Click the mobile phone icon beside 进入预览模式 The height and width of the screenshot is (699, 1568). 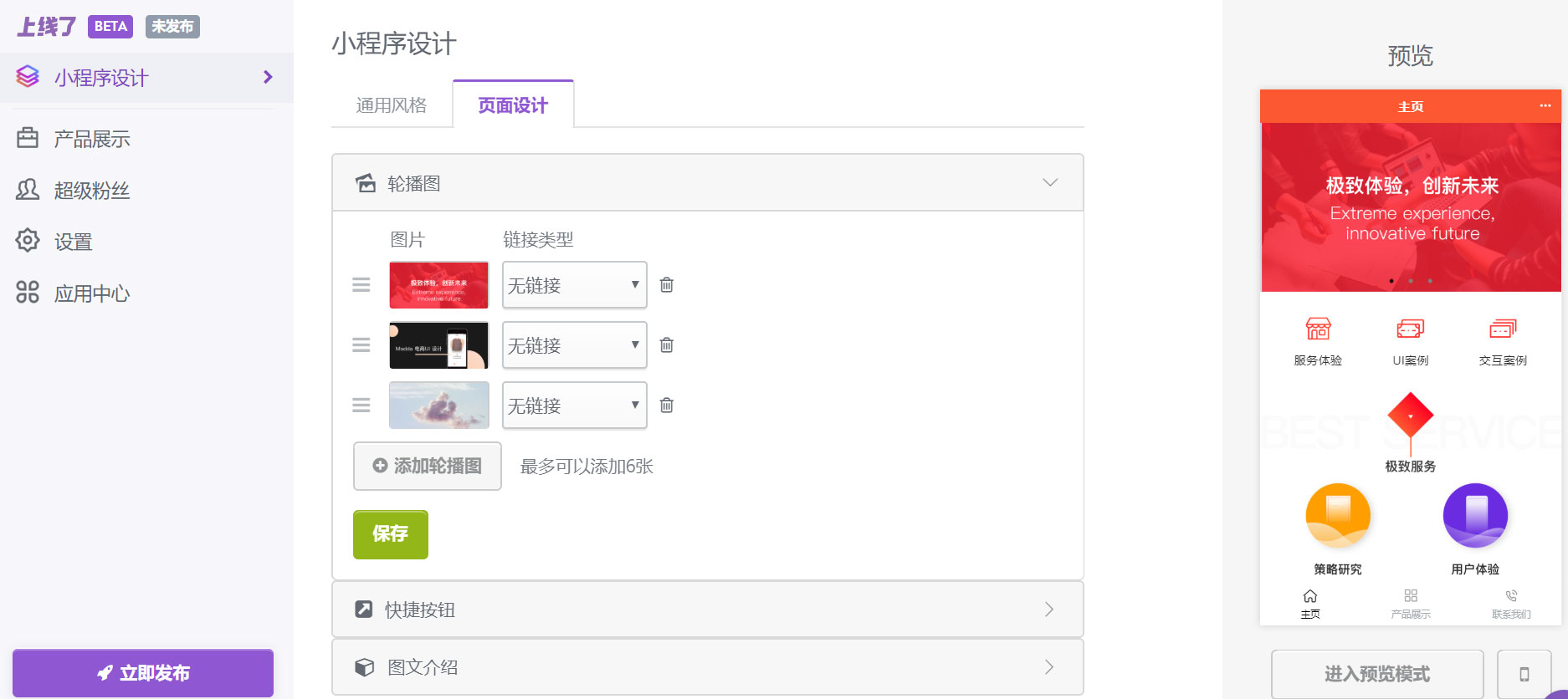(x=1524, y=673)
